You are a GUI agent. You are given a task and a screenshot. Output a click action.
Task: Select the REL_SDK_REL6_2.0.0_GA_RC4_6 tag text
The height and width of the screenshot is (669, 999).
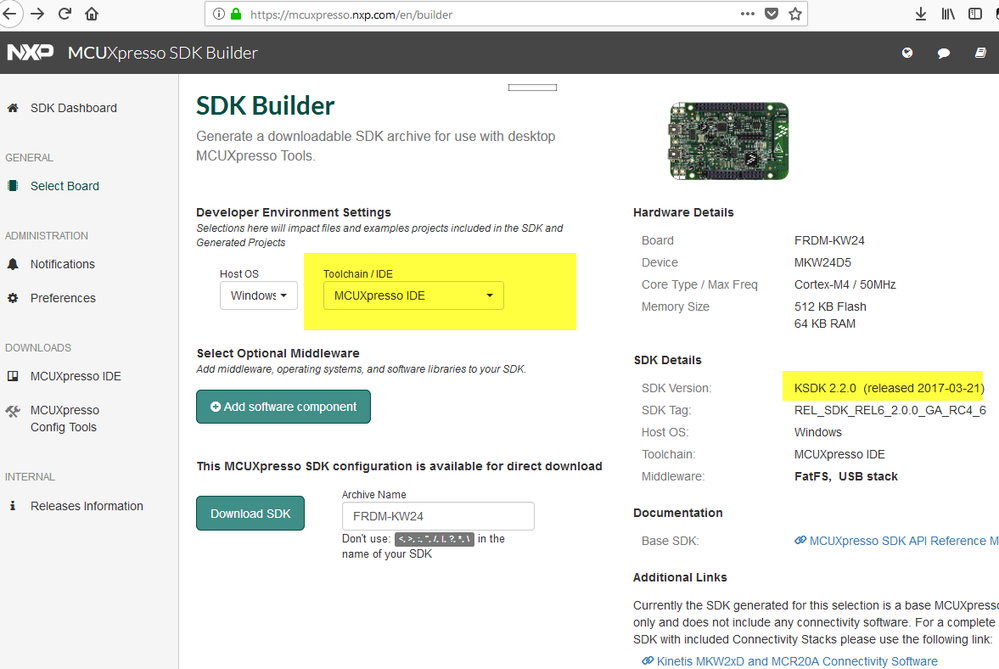(889, 410)
